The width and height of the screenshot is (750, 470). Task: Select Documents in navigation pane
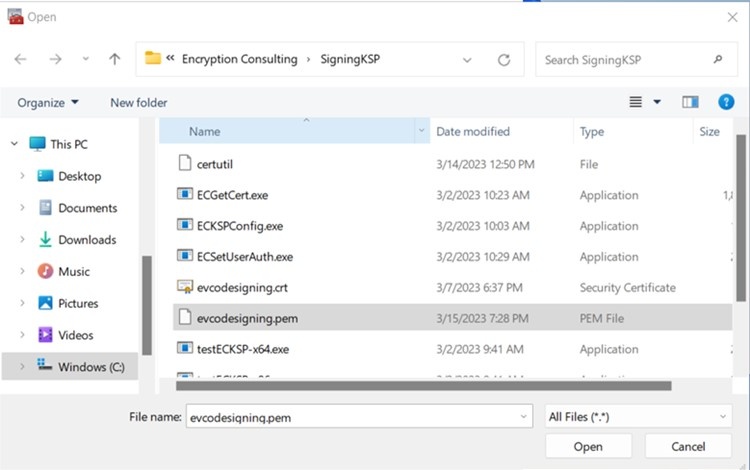pos(88,208)
